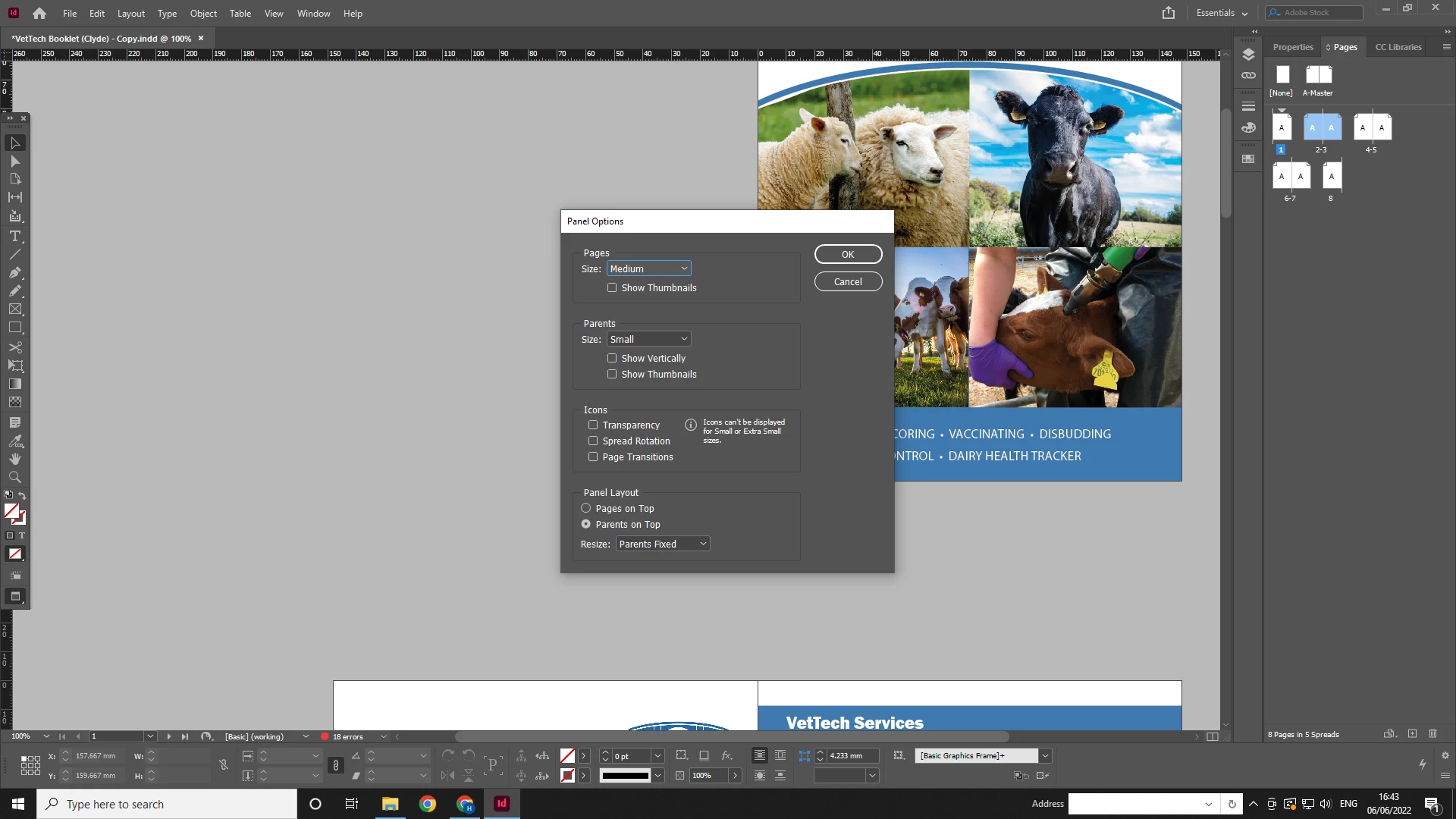
Task: Open the Resize Parents Fixed dropdown
Action: (x=662, y=544)
